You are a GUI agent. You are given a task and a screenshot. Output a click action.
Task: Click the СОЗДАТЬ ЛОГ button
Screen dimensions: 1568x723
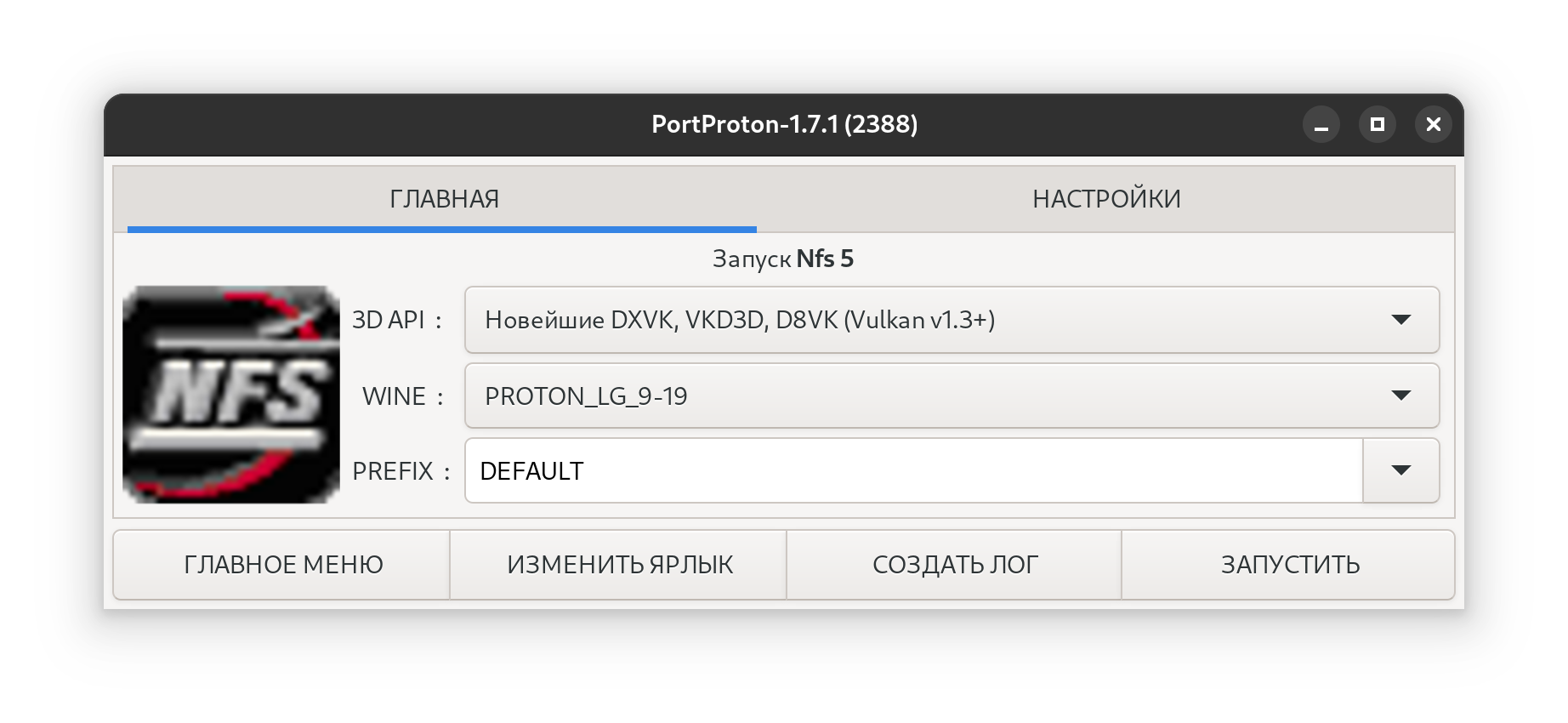pyautogui.click(x=955, y=565)
